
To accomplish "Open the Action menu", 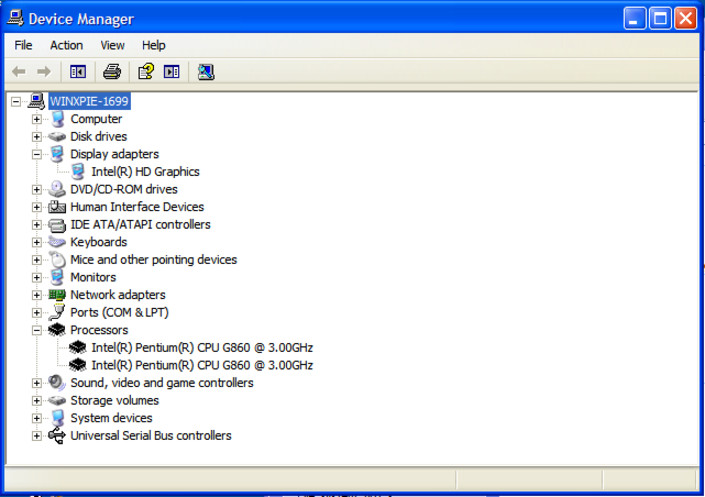I will (x=66, y=45).
